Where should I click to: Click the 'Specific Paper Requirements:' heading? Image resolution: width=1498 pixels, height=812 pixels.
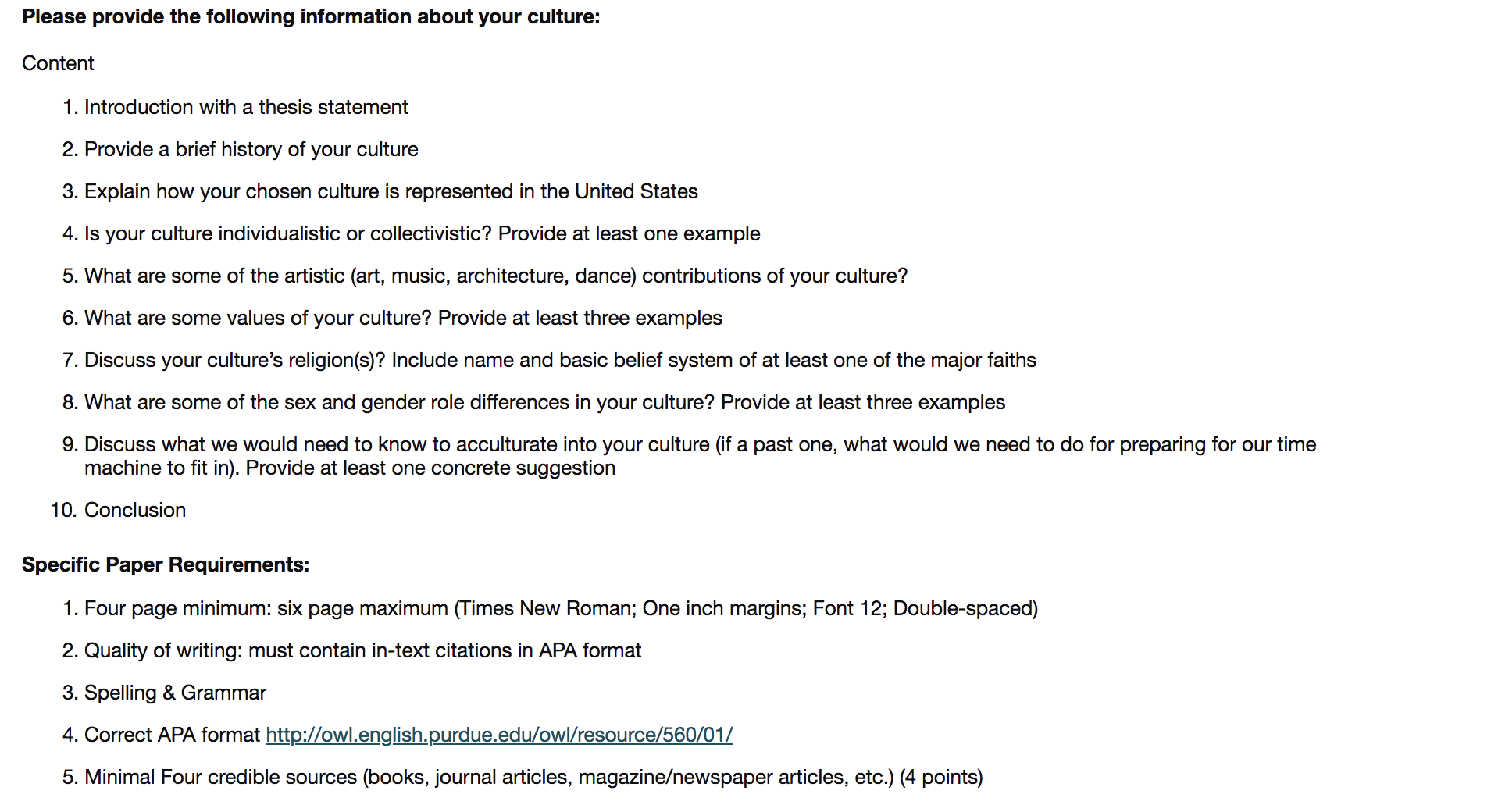click(166, 564)
